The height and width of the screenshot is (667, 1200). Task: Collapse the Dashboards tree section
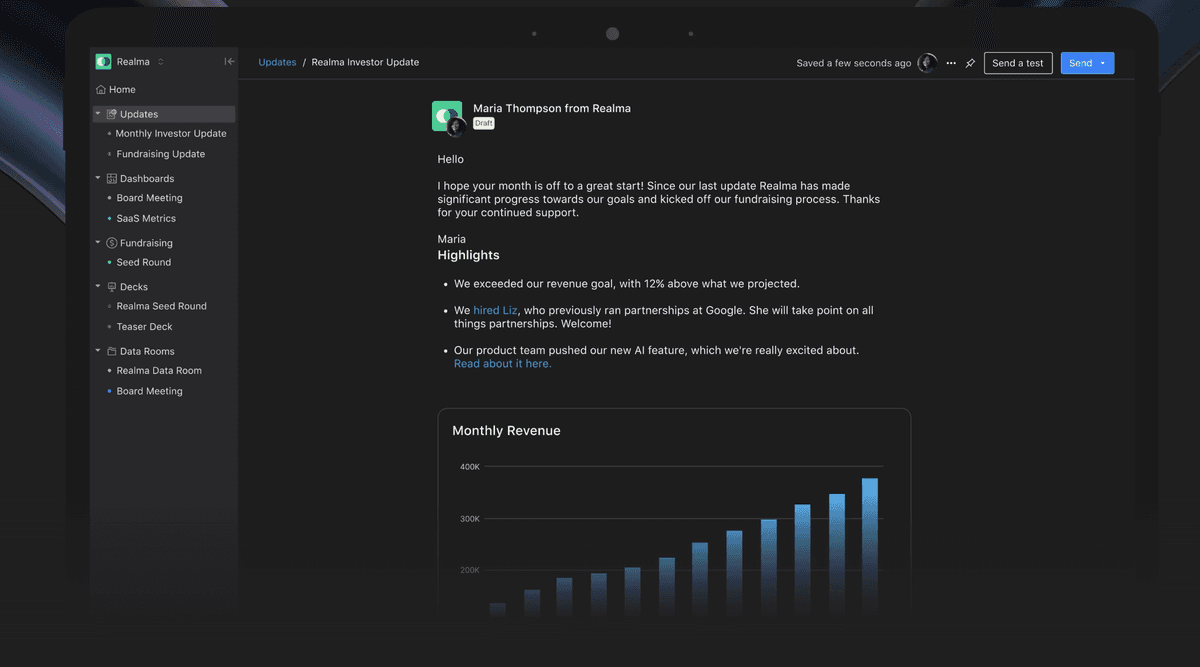[98, 179]
